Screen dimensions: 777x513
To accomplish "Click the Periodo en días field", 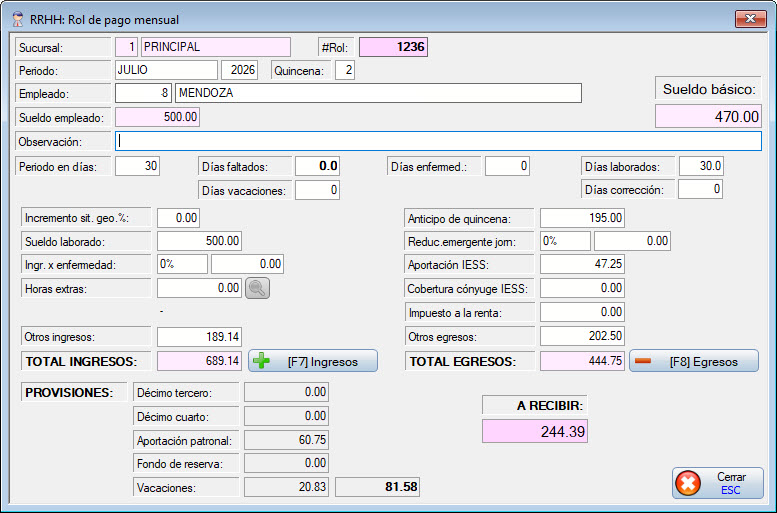I will click(137, 166).
